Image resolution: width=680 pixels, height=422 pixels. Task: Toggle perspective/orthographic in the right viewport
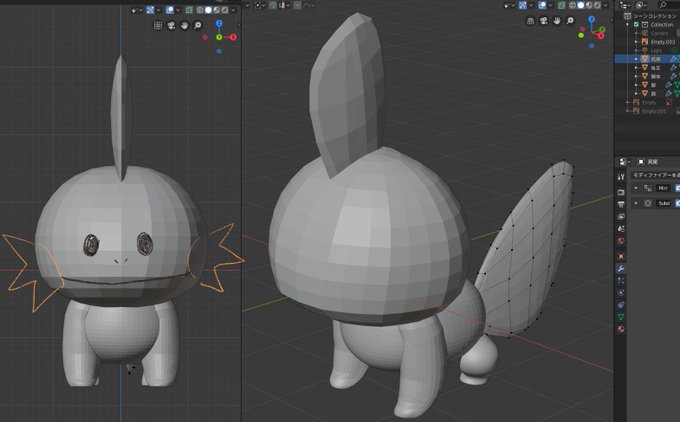coord(530,20)
